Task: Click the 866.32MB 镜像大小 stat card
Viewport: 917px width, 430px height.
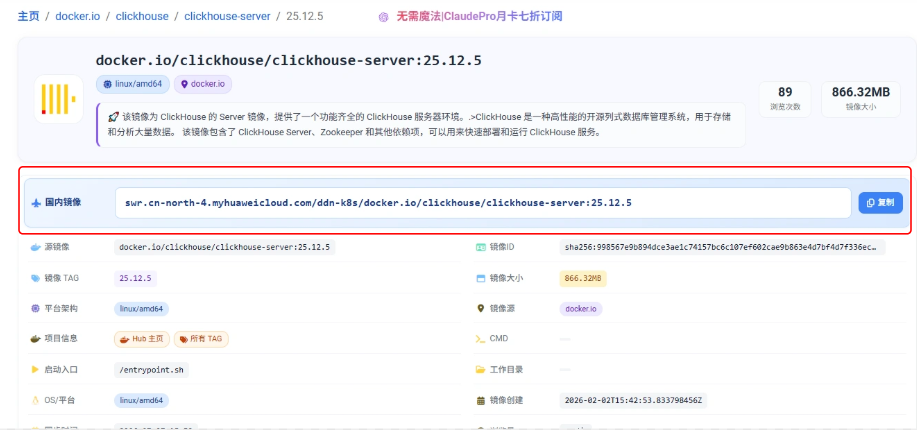Action: [861, 99]
